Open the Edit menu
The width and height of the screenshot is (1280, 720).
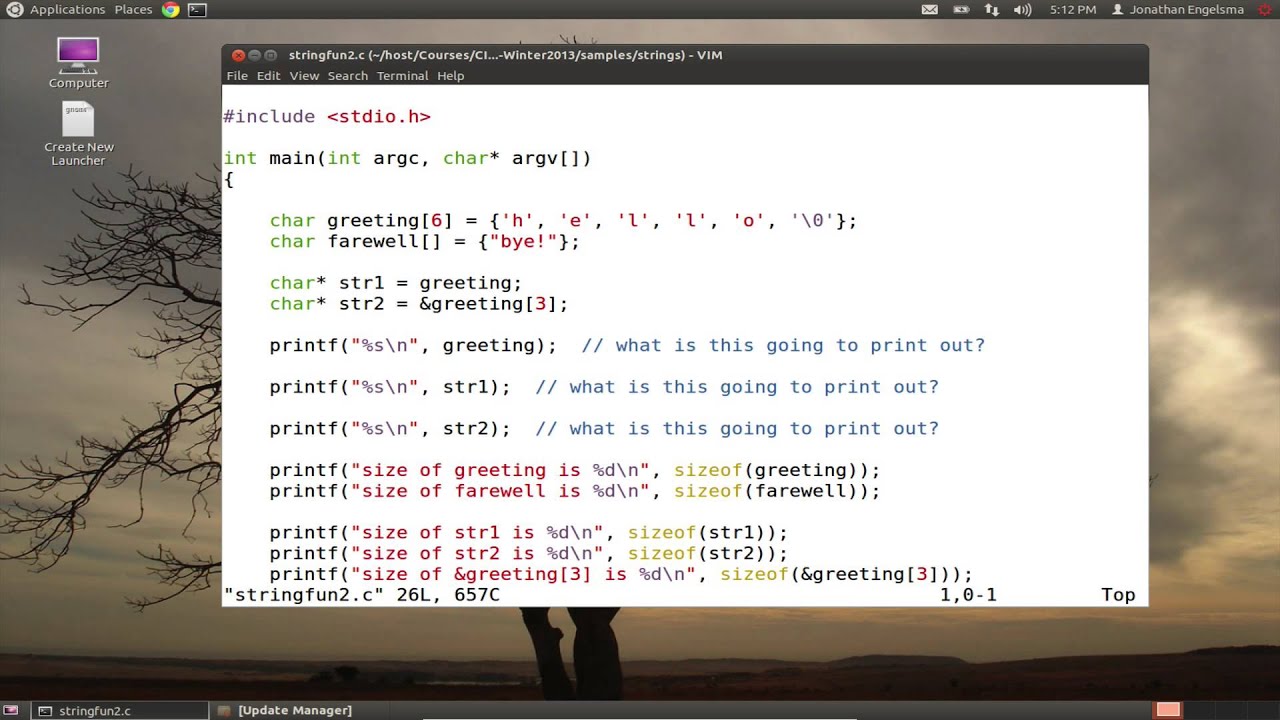click(x=268, y=76)
